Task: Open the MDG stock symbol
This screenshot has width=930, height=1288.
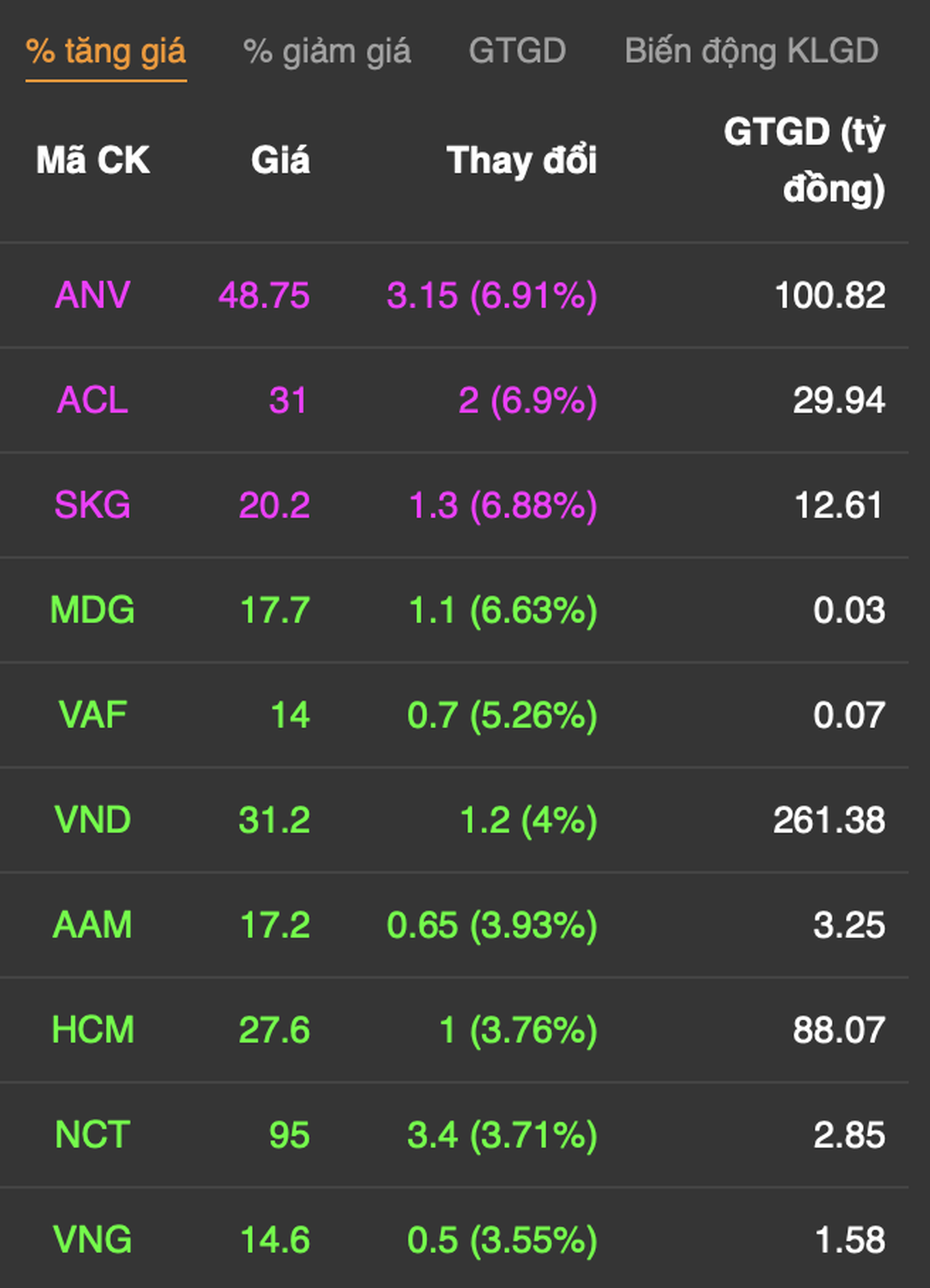Action: click(x=93, y=610)
